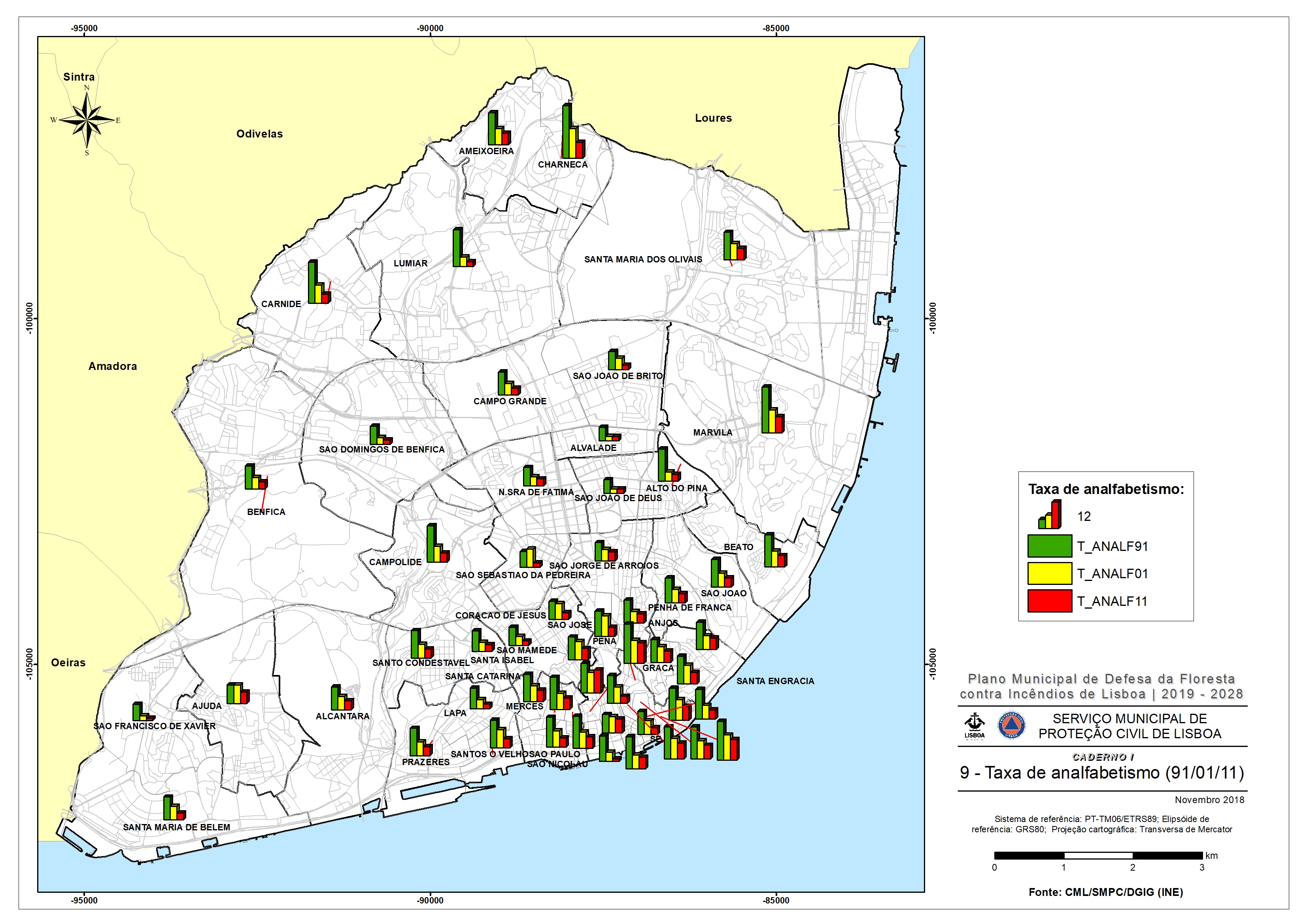This screenshot has height=924, width=1307.
Task: Click the 'Sistema de referência' projection note
Action: point(1102,824)
